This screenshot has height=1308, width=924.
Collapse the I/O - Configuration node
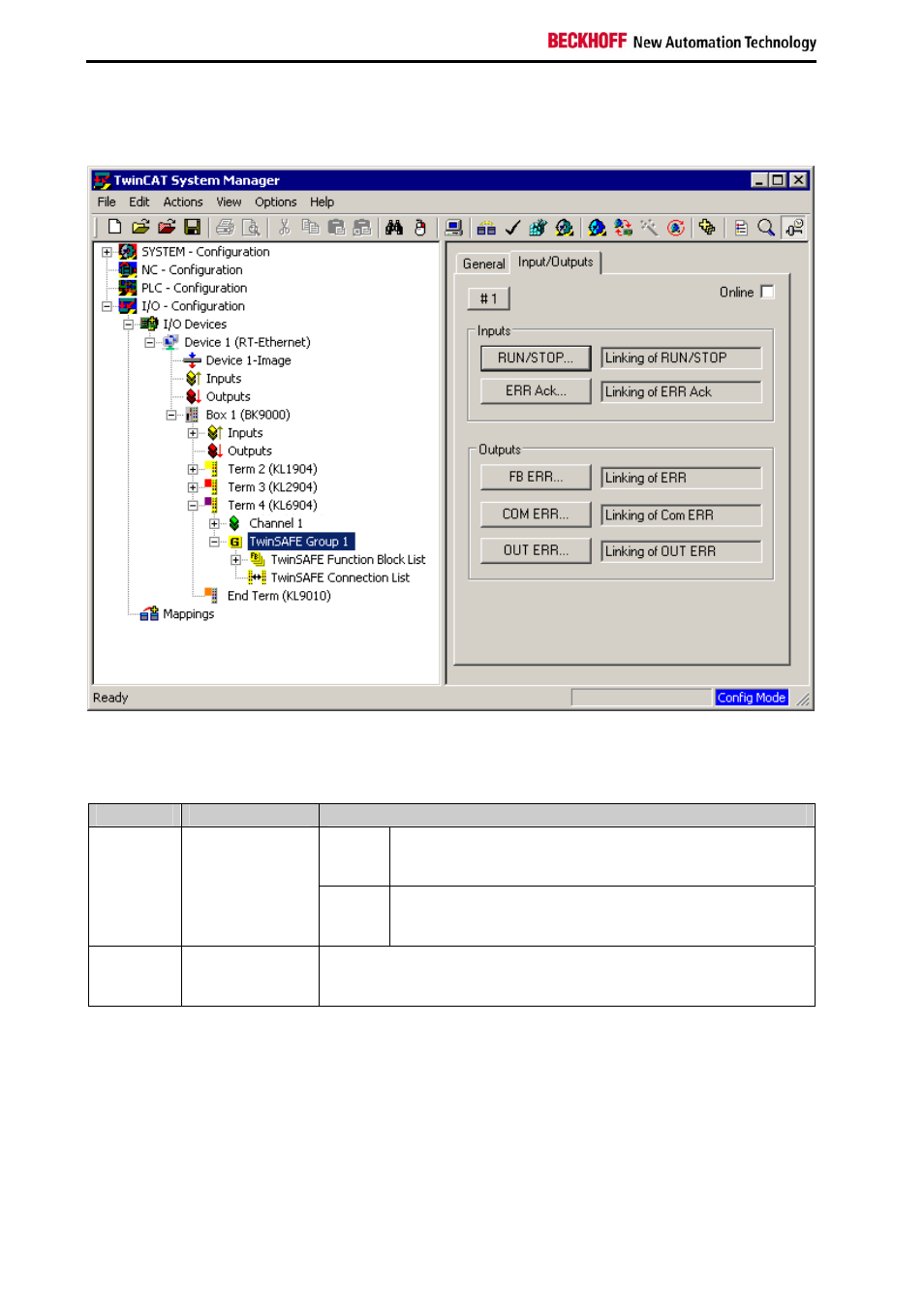tap(107, 306)
